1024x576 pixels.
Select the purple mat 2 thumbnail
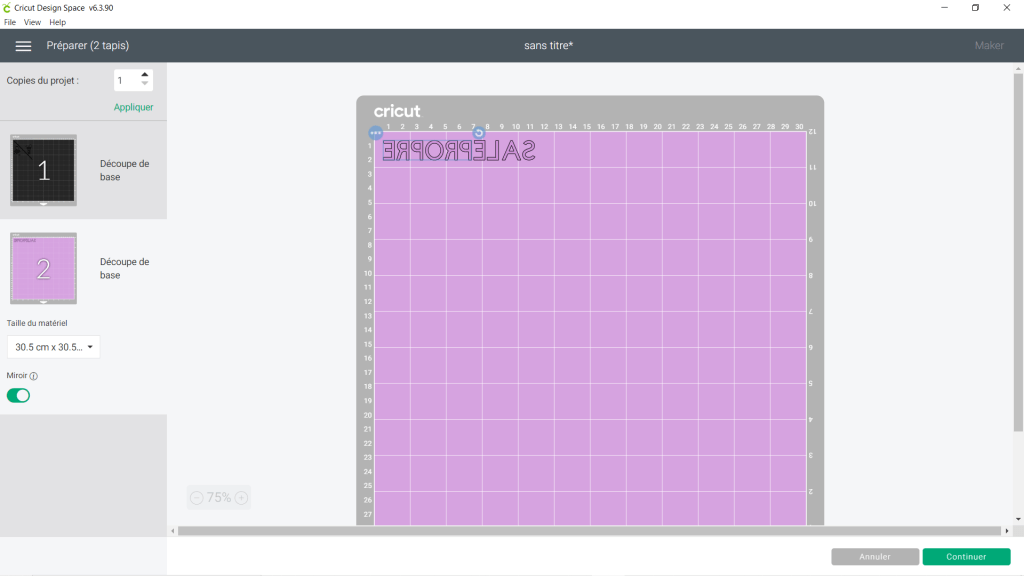43,268
